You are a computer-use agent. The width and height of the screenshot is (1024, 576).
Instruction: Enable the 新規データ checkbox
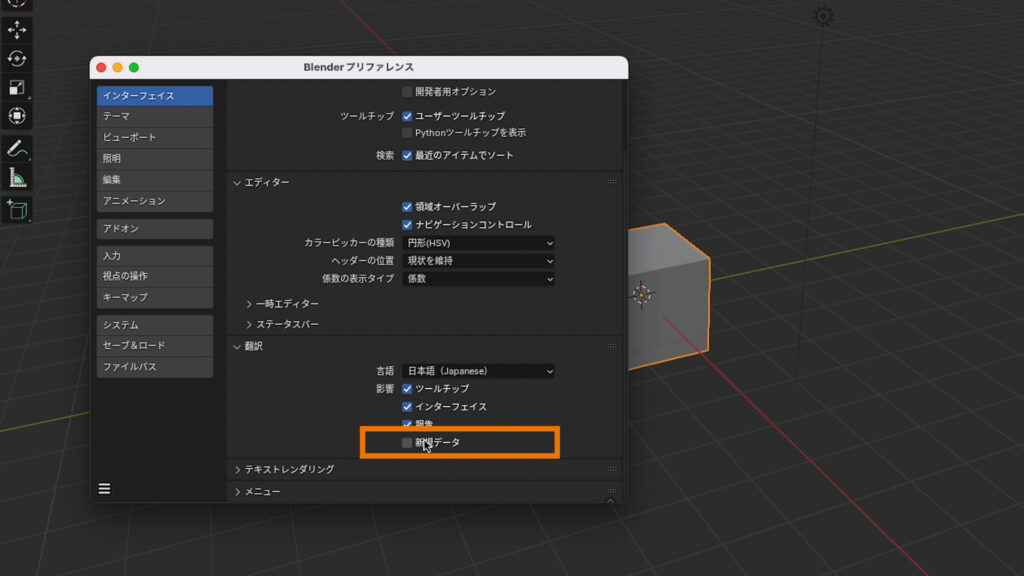pyautogui.click(x=407, y=443)
